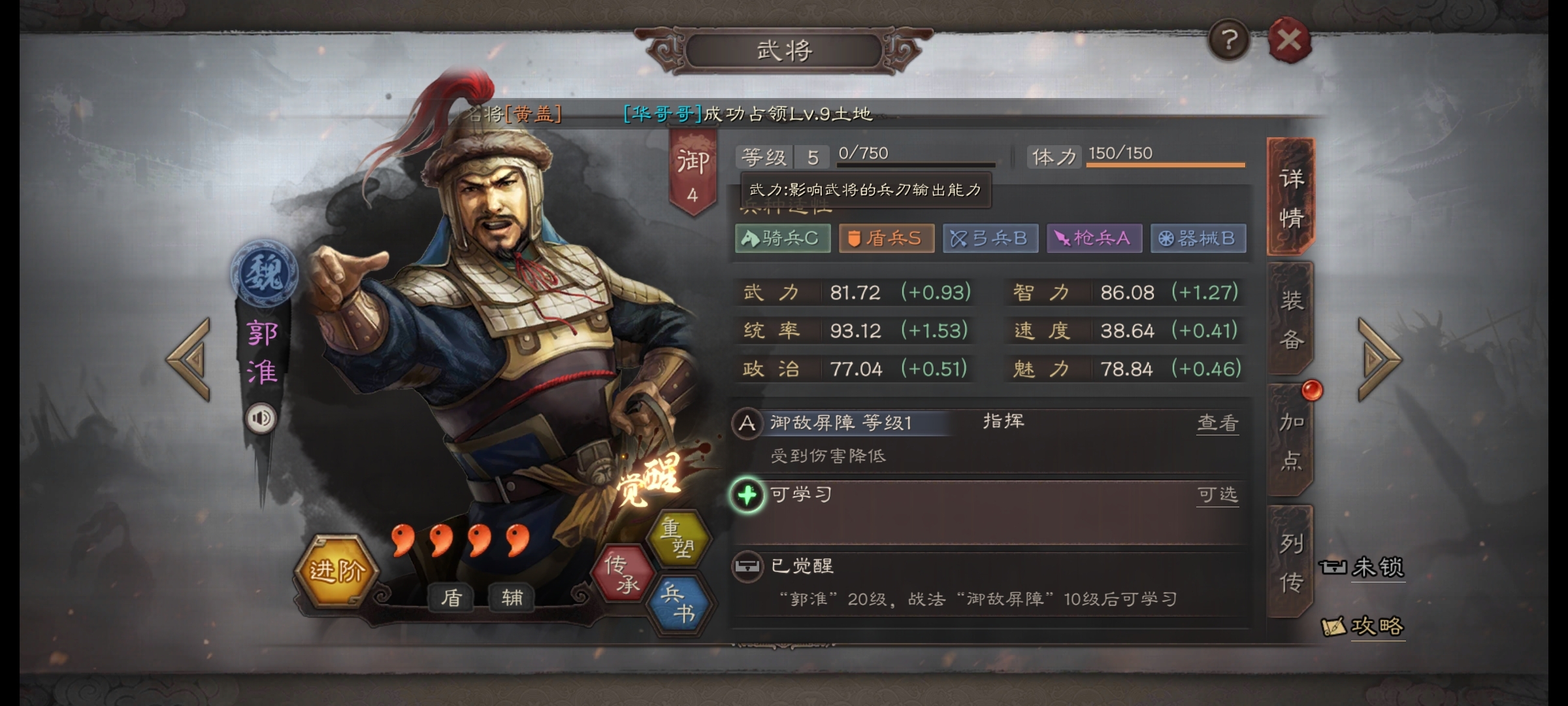Click the 魏 faction emblem
The width and height of the screenshot is (1568, 706).
264,273
